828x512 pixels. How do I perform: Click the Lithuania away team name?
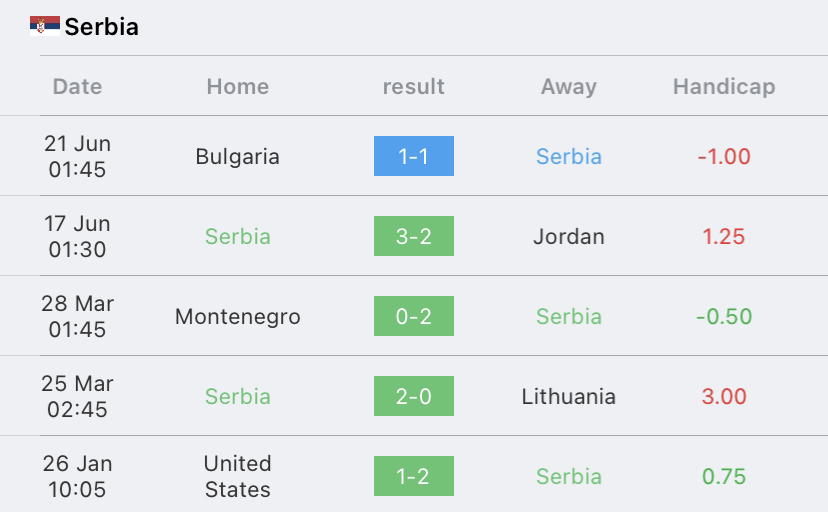click(x=569, y=396)
